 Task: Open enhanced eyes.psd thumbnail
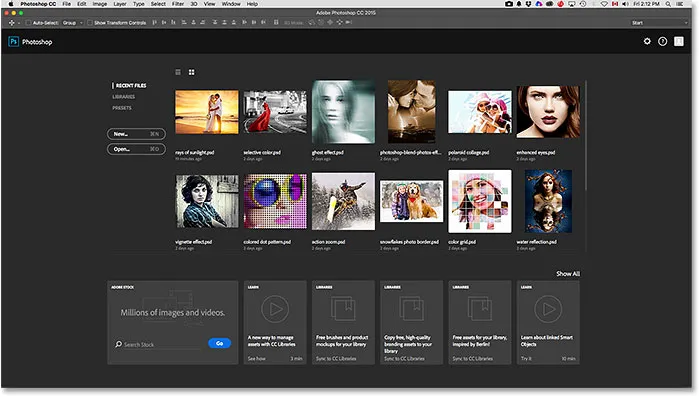point(548,112)
